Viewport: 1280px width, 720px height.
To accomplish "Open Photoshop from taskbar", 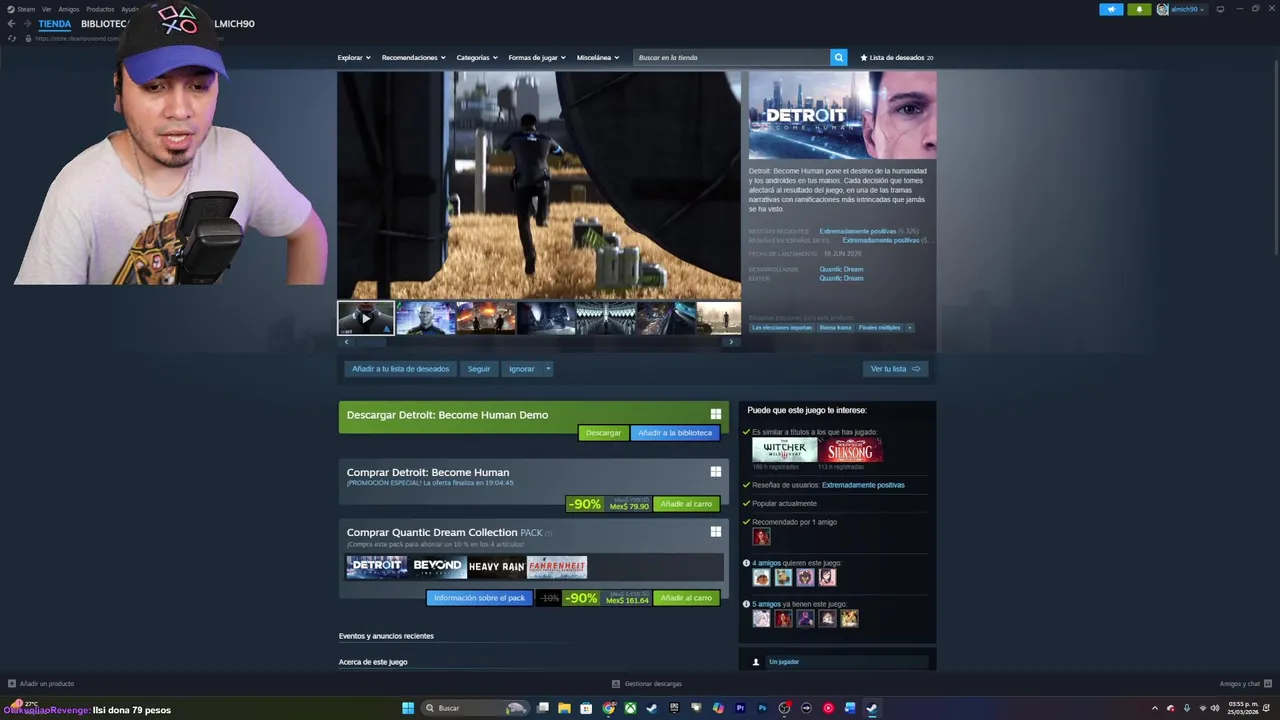I will (762, 708).
